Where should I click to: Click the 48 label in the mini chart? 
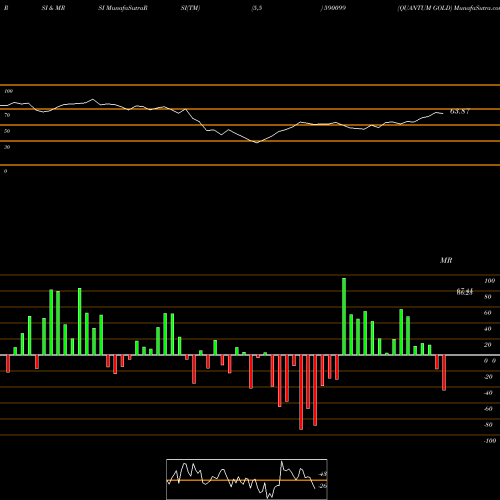tap(323, 474)
